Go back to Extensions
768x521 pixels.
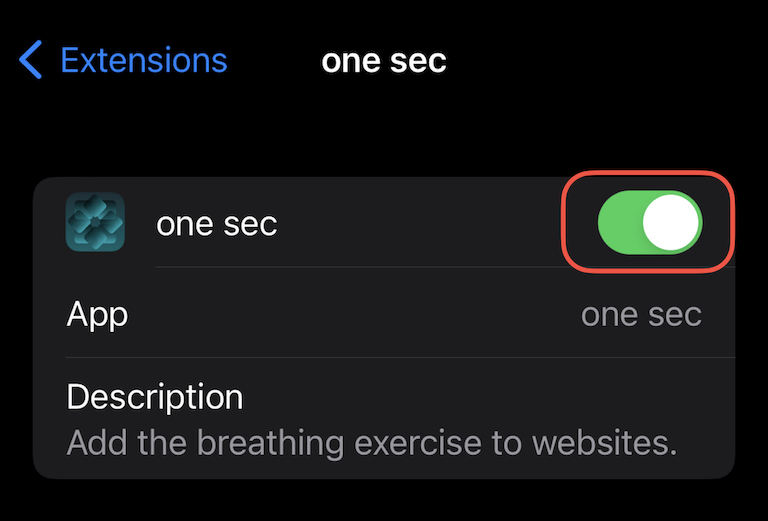123,60
